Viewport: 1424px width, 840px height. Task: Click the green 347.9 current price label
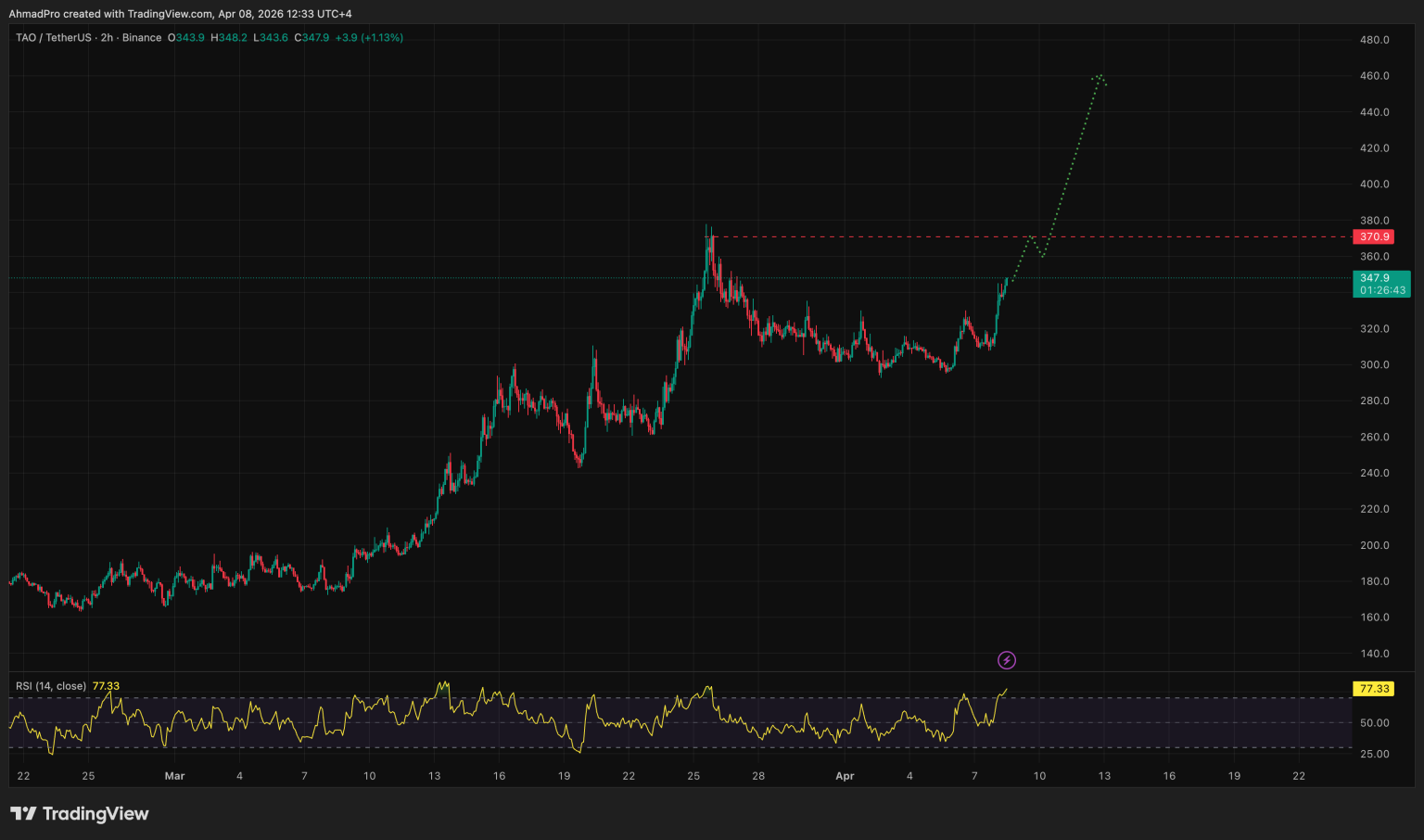[1374, 278]
